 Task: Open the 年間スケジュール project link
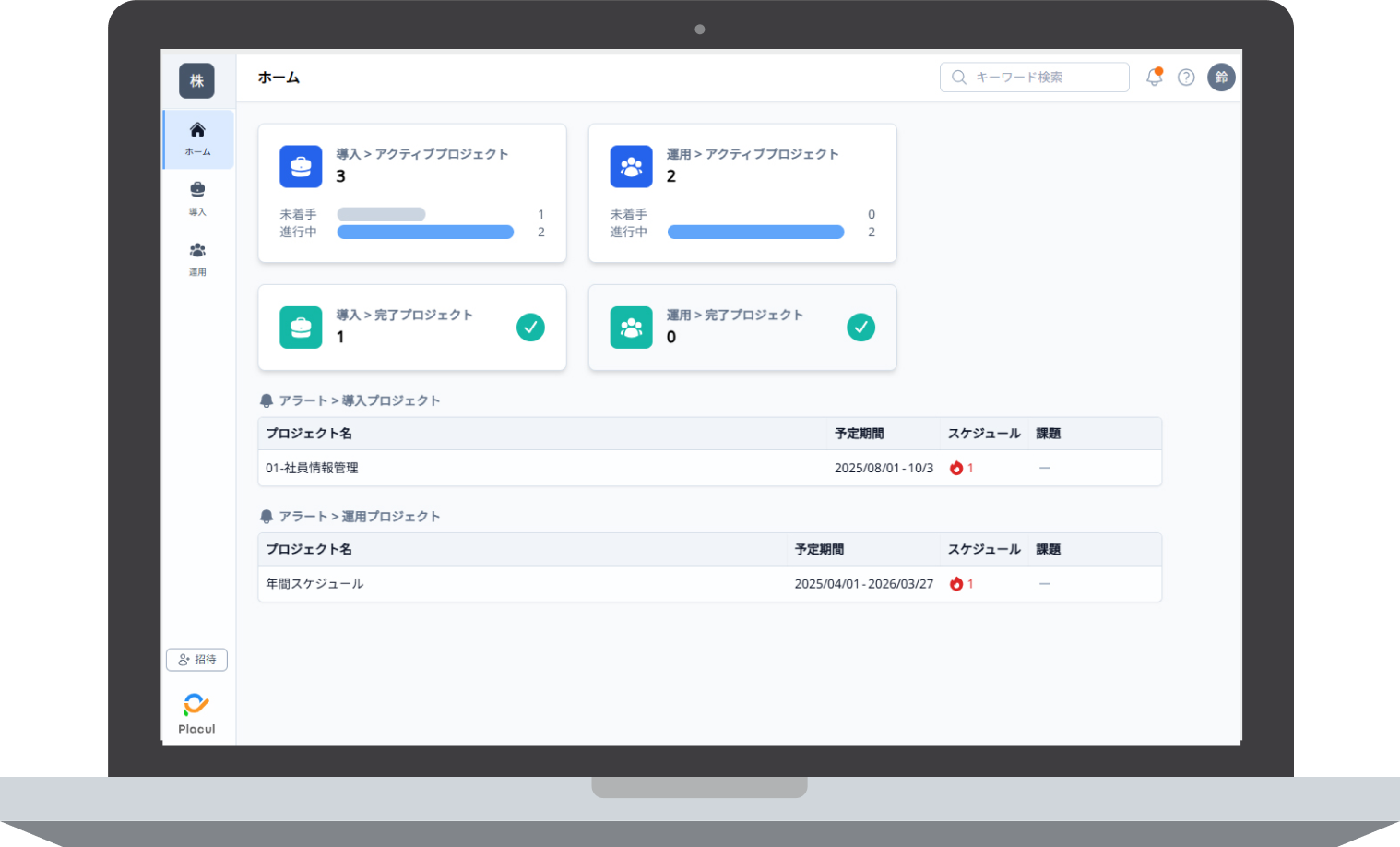314,583
